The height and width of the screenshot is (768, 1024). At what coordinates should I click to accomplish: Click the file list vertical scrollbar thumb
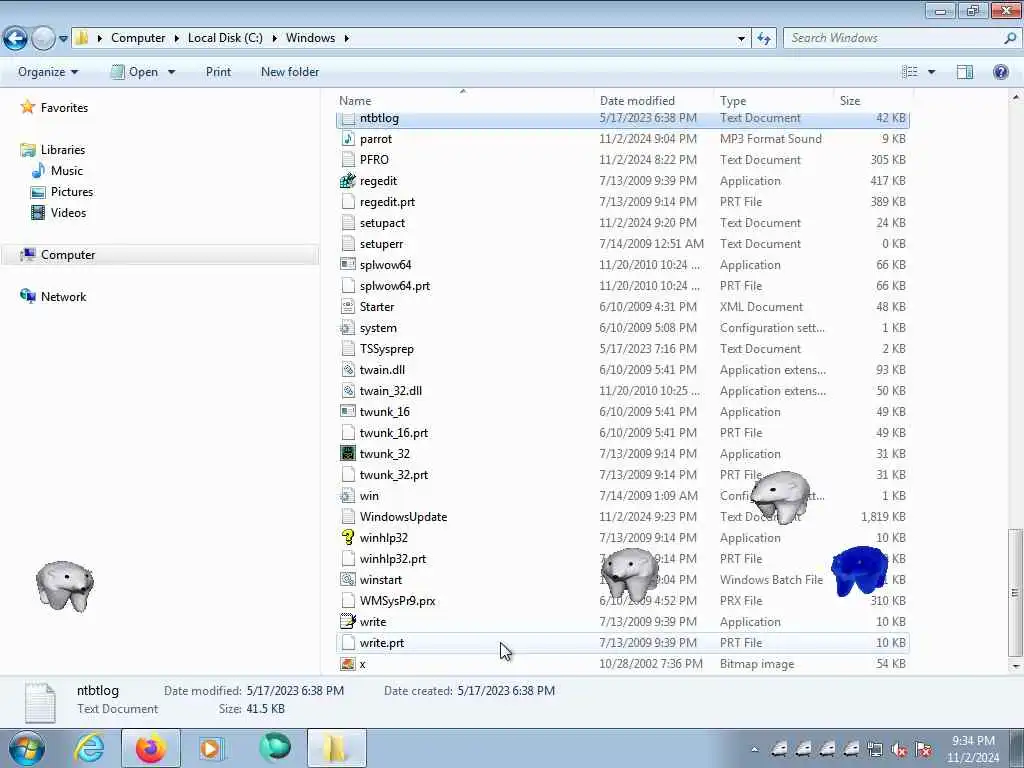click(1015, 592)
